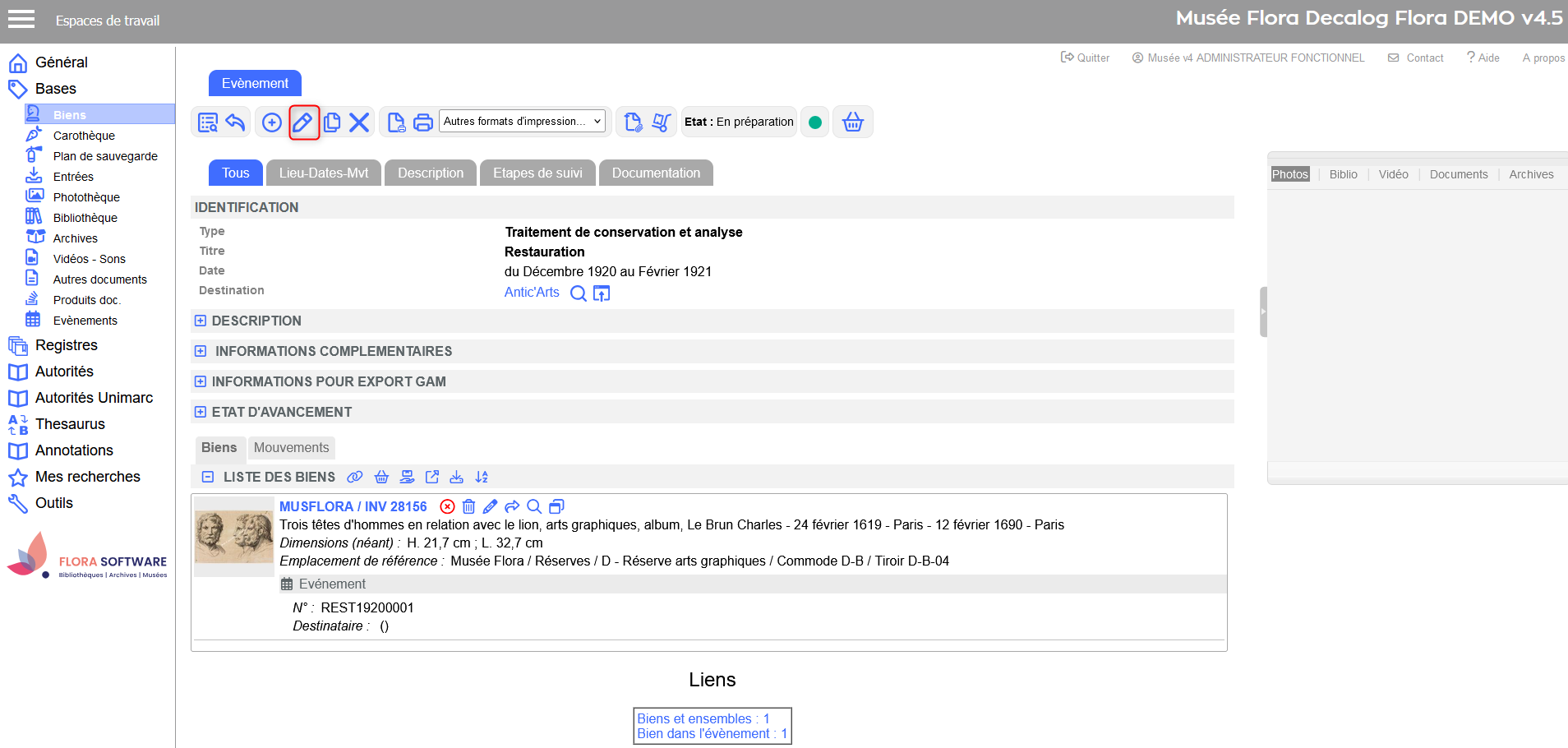Expand the ETAT D'AVANCEMENT section

click(201, 412)
